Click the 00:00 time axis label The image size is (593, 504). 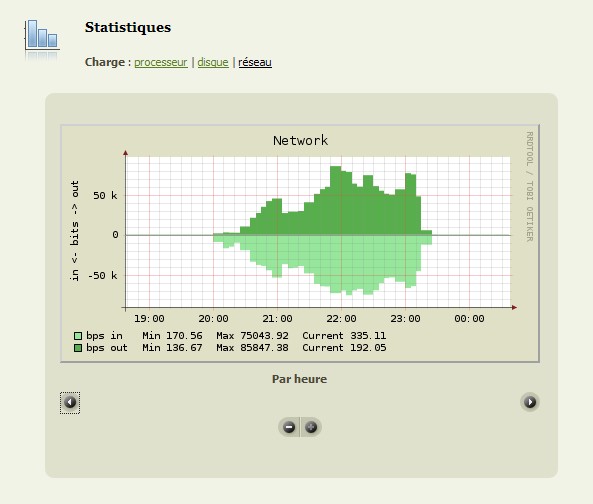[469, 319]
